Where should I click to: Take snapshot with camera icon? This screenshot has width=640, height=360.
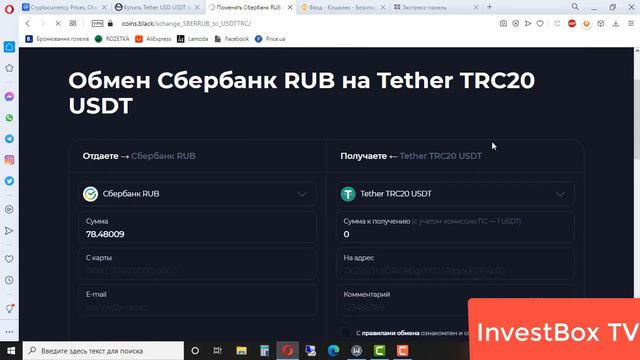pyautogui.click(x=503, y=24)
